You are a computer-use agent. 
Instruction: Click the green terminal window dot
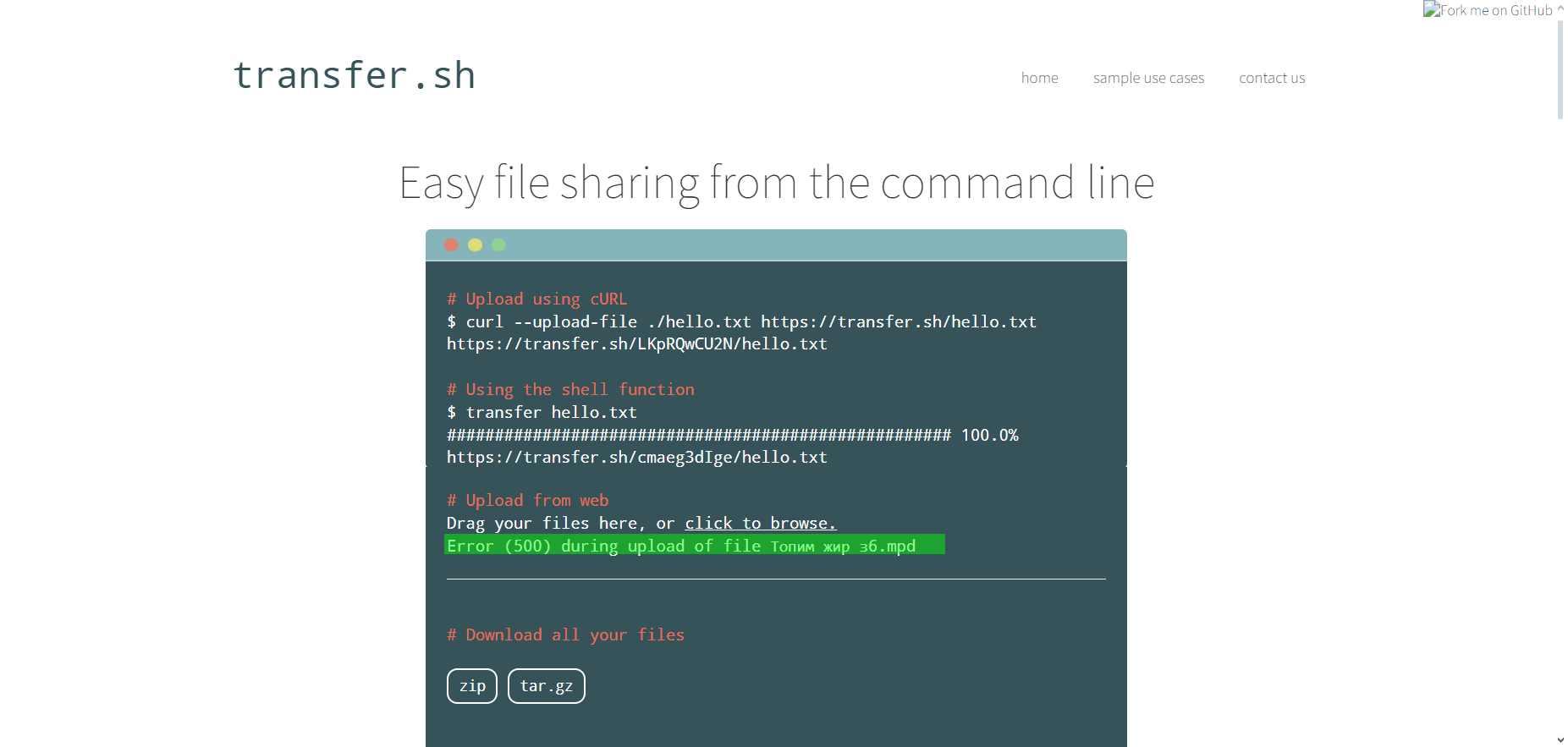coord(498,244)
